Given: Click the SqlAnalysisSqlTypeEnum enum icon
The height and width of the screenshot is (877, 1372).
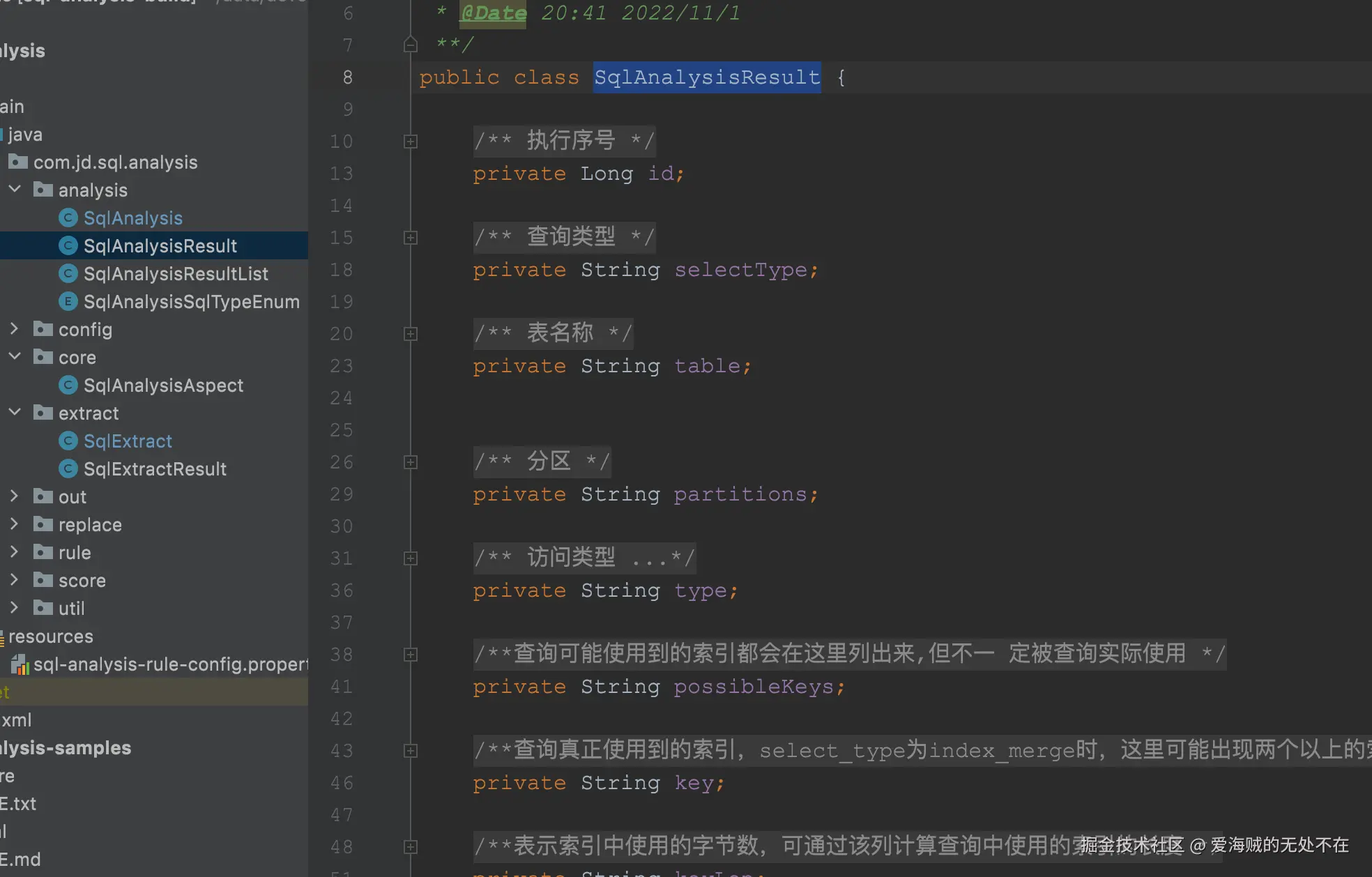Looking at the screenshot, I should (68, 302).
